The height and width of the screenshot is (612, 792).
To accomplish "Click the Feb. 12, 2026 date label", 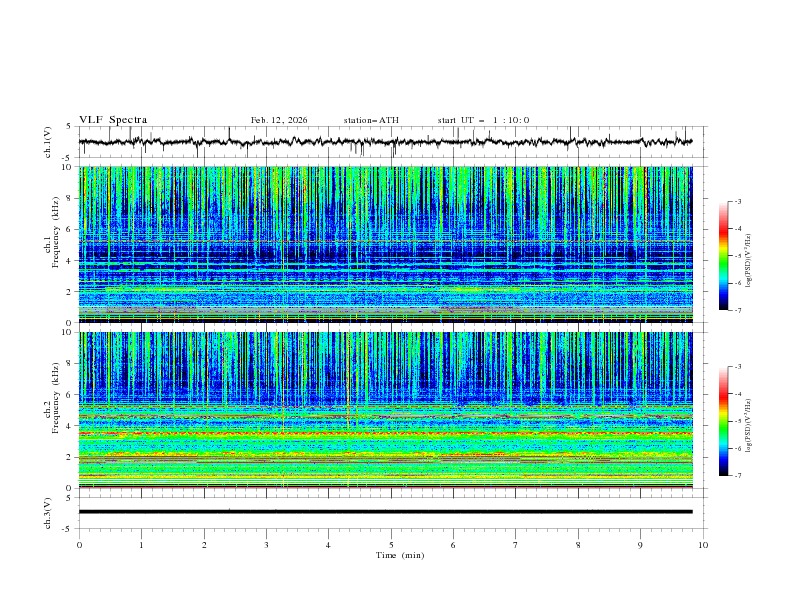I will 279,120.
